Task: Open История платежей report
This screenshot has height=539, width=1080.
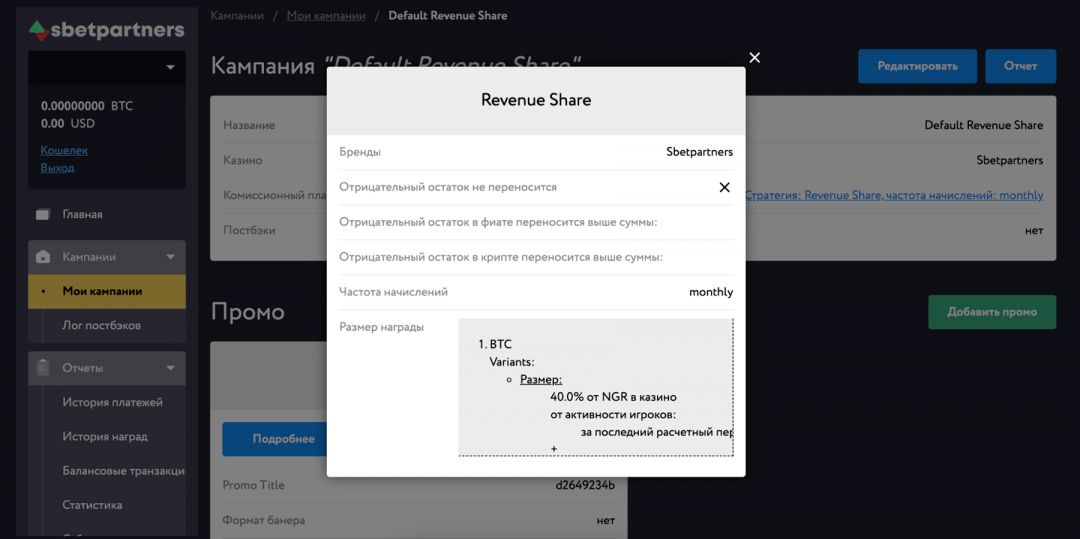Action: [x=112, y=402]
